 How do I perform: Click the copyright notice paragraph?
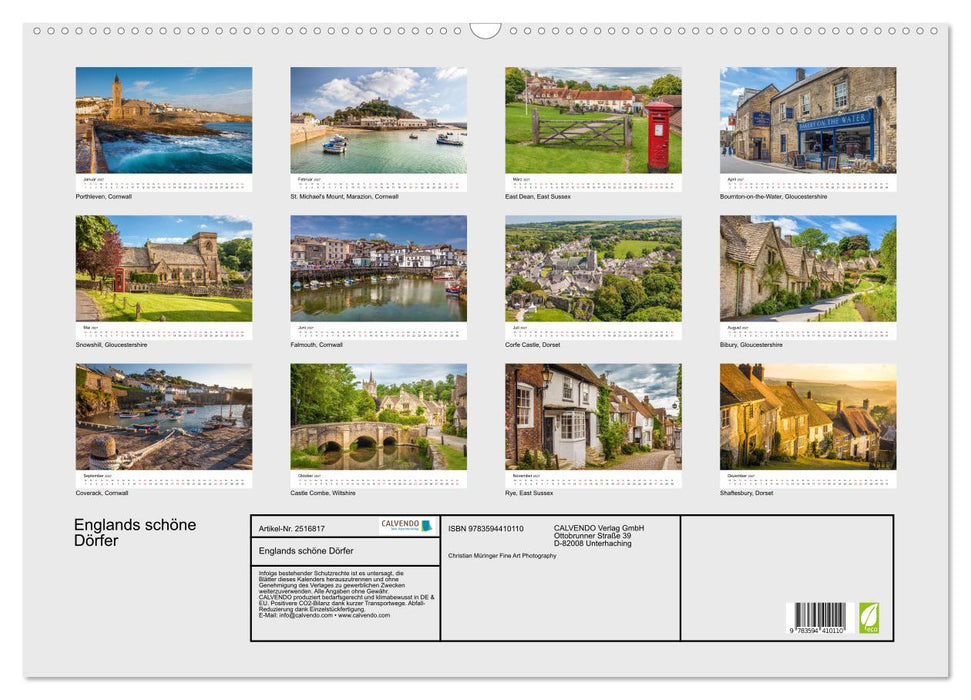(346, 594)
